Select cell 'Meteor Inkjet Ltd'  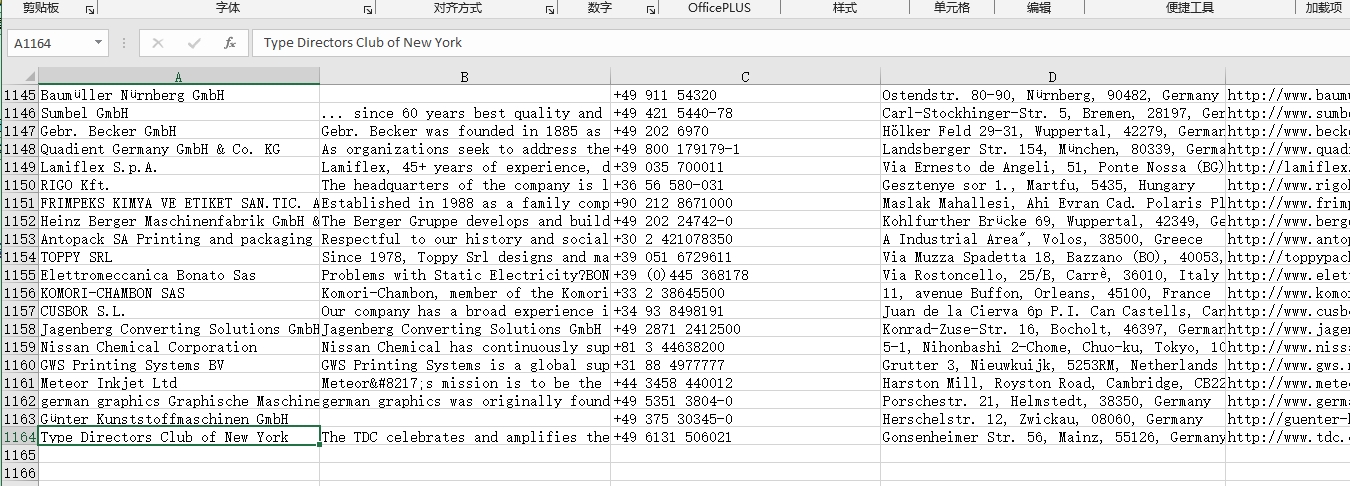tap(179, 383)
